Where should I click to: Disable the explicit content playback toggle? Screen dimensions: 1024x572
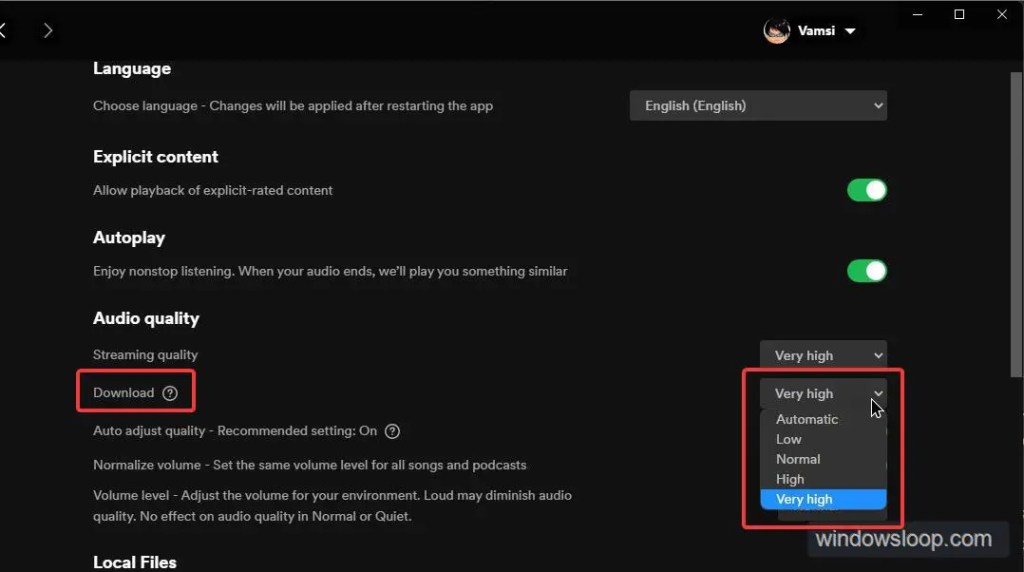pyautogui.click(x=867, y=190)
